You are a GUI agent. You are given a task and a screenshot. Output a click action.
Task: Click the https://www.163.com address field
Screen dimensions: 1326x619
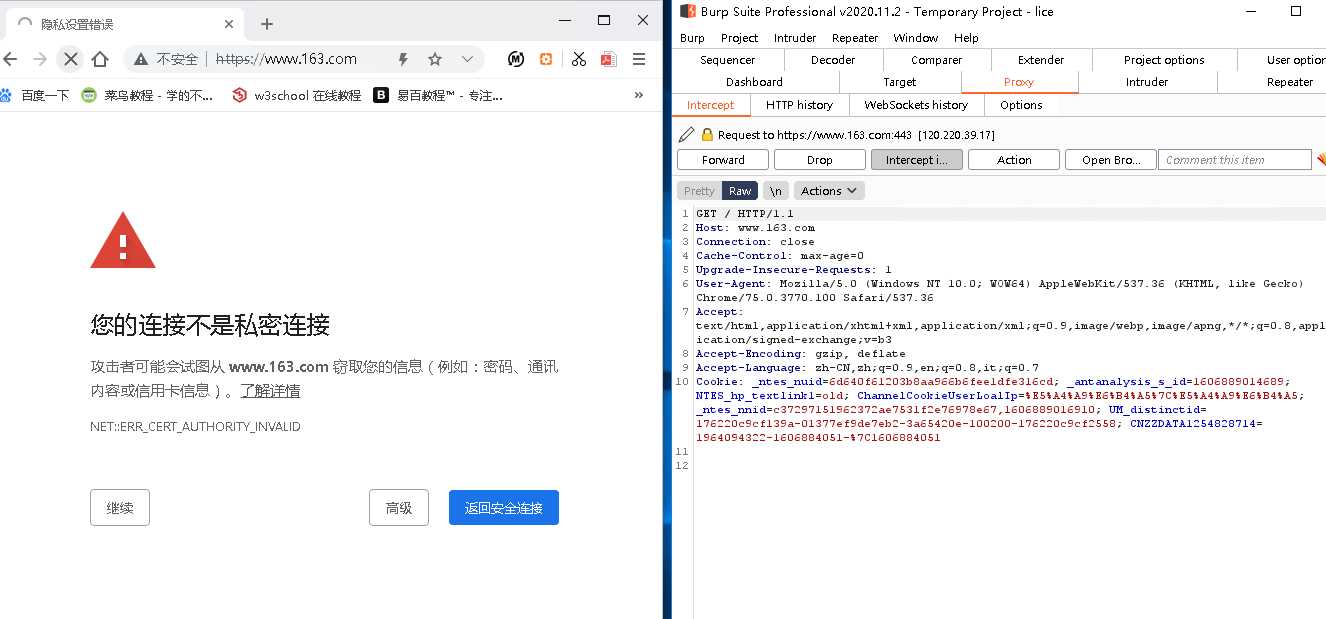[x=287, y=59]
